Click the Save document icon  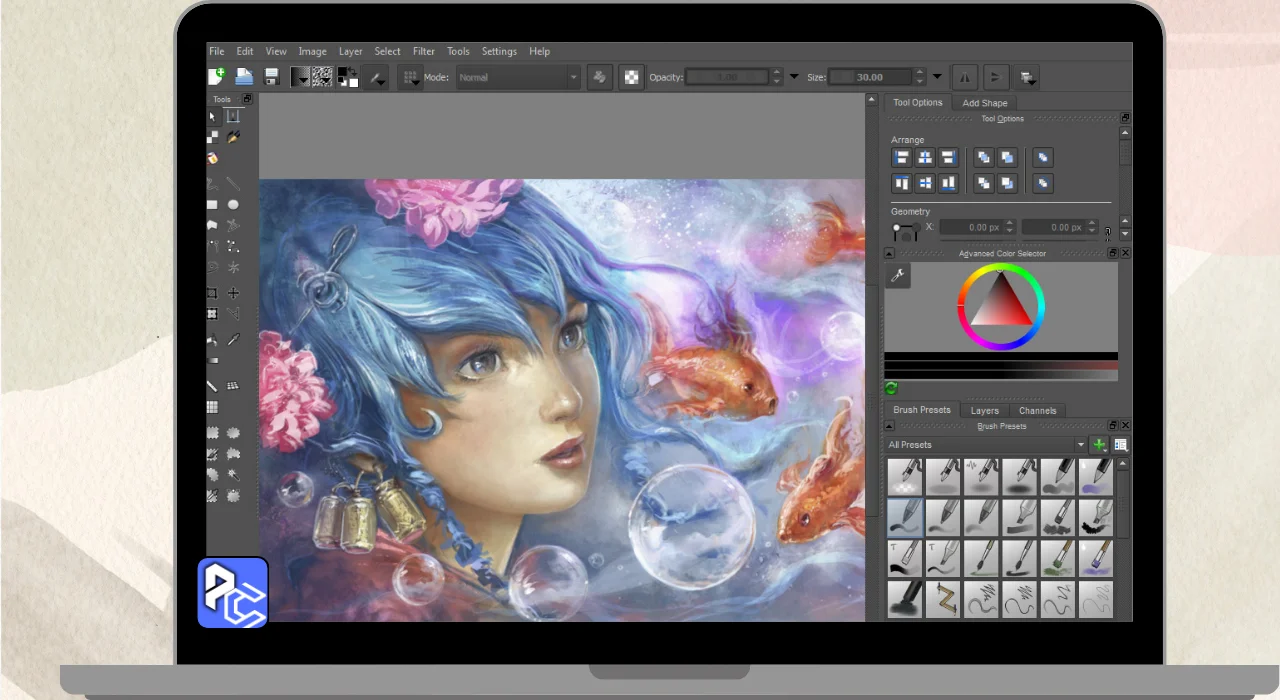pos(271,77)
